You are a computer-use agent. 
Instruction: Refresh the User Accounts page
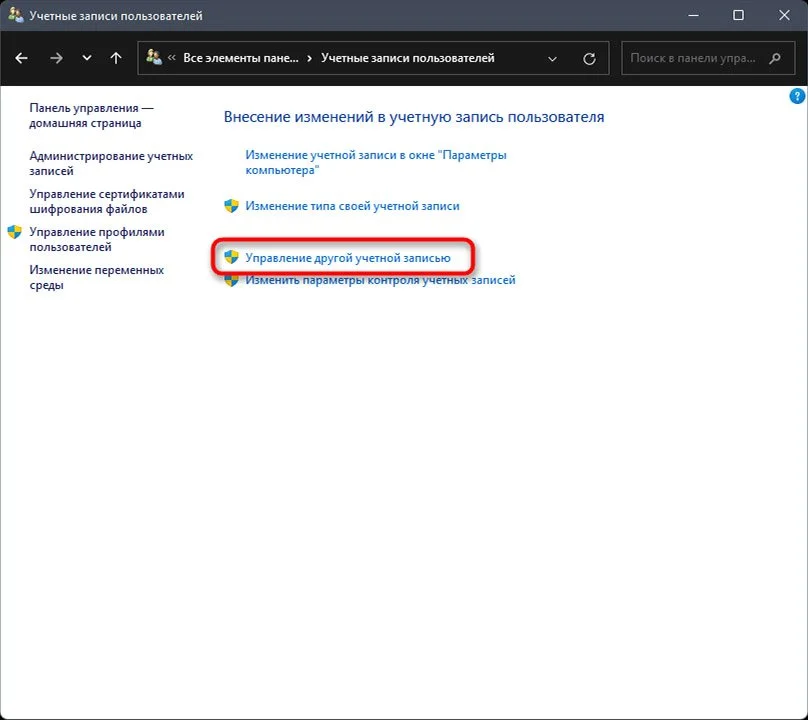point(589,59)
